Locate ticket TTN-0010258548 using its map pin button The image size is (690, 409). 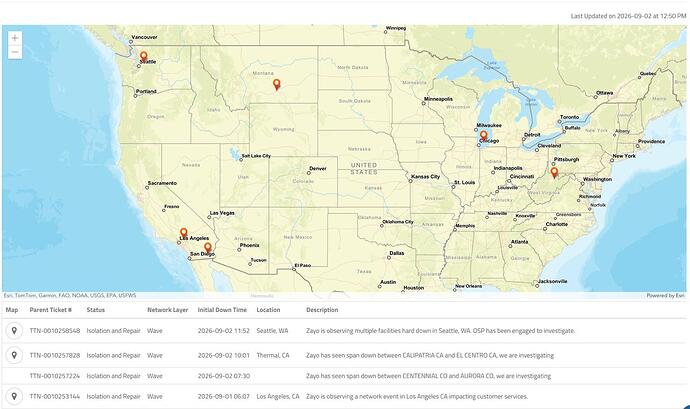14,331
